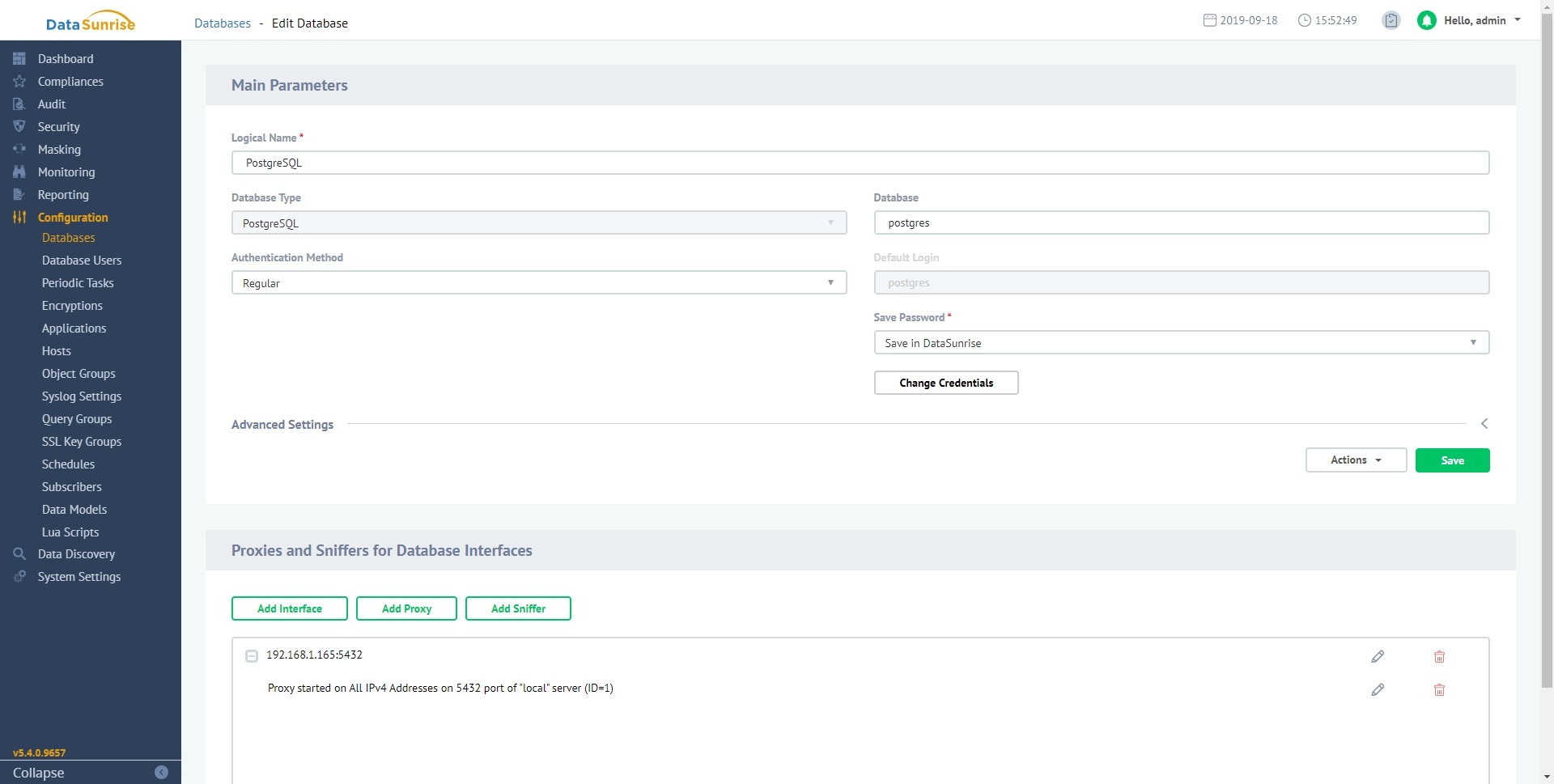Click the green Save button
This screenshot has width=1554, height=784.
(x=1452, y=460)
